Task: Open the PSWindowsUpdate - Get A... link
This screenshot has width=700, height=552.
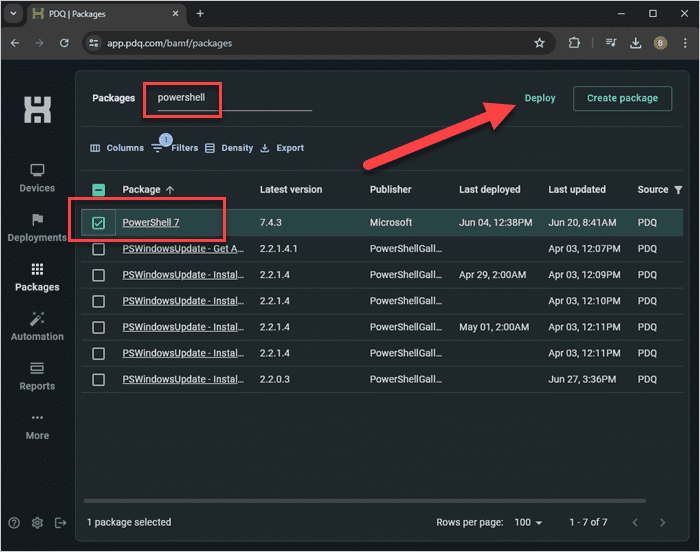Action: [183, 249]
